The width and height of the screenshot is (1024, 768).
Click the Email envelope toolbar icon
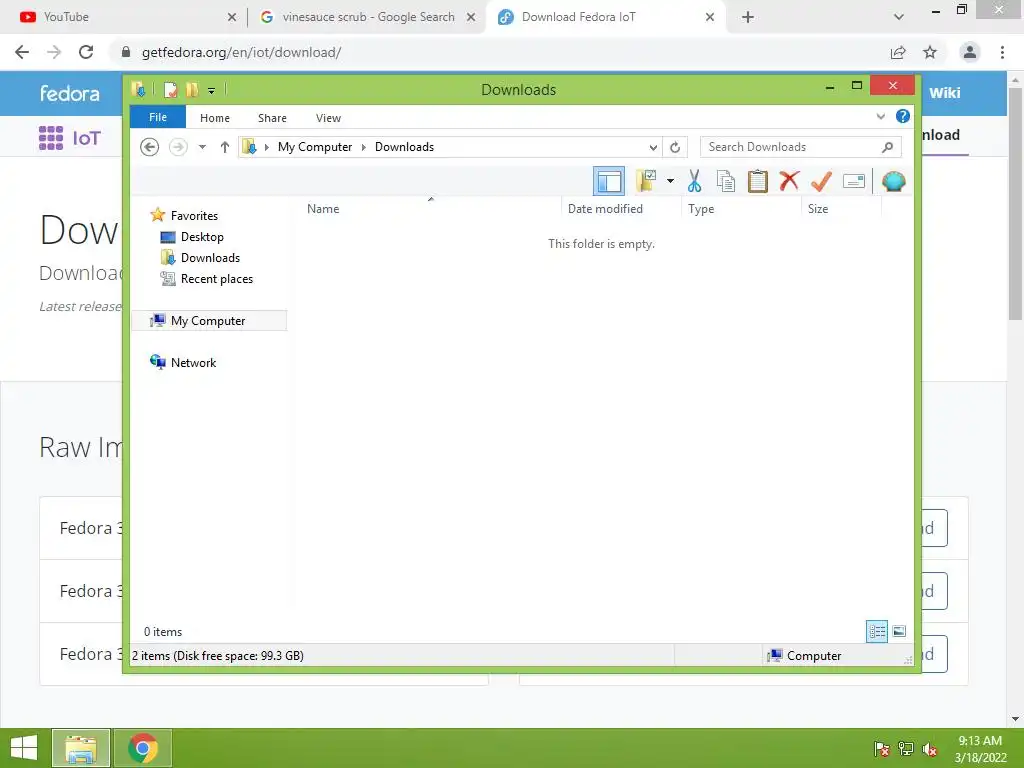pos(854,181)
